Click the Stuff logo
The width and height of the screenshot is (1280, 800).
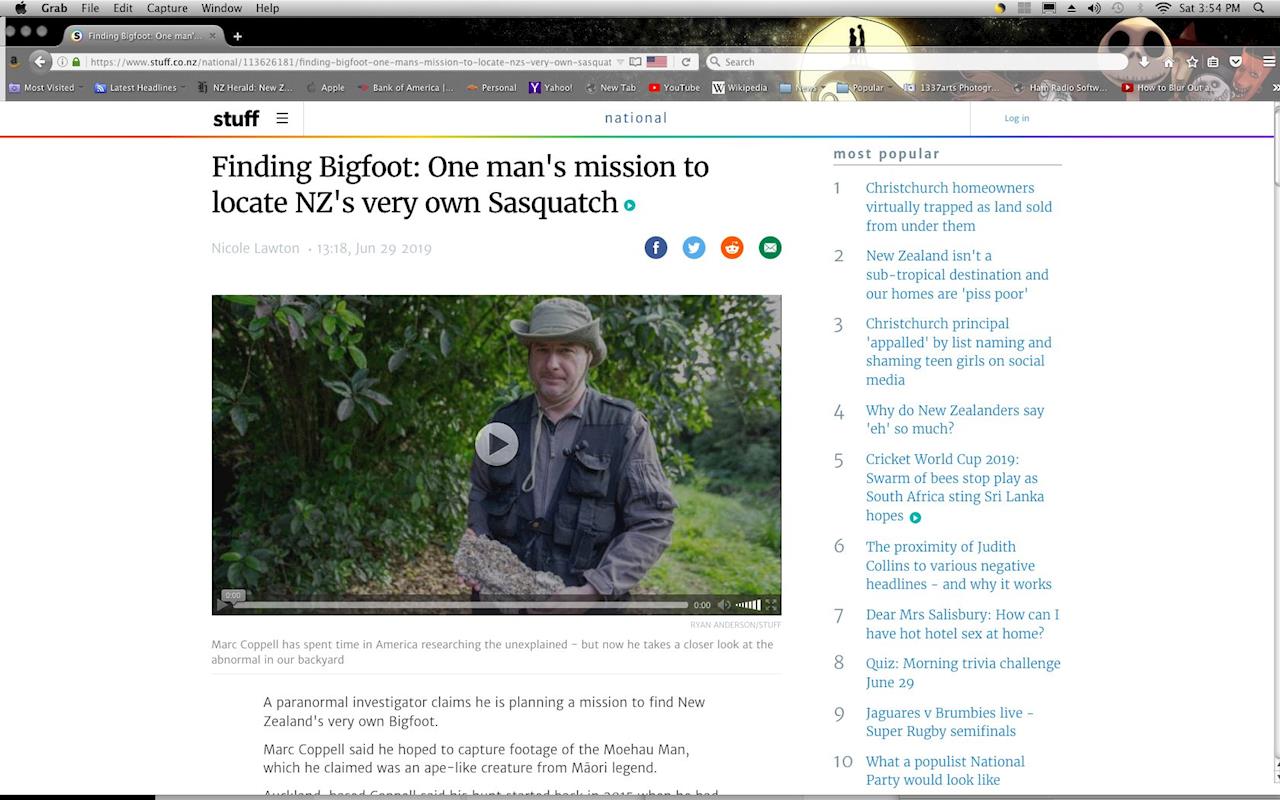236,118
